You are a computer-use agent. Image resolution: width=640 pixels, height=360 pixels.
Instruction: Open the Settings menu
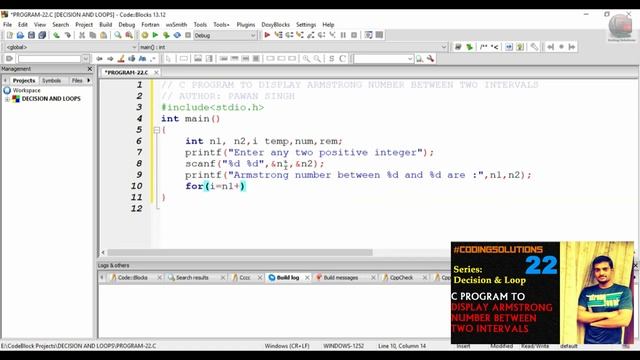306,24
